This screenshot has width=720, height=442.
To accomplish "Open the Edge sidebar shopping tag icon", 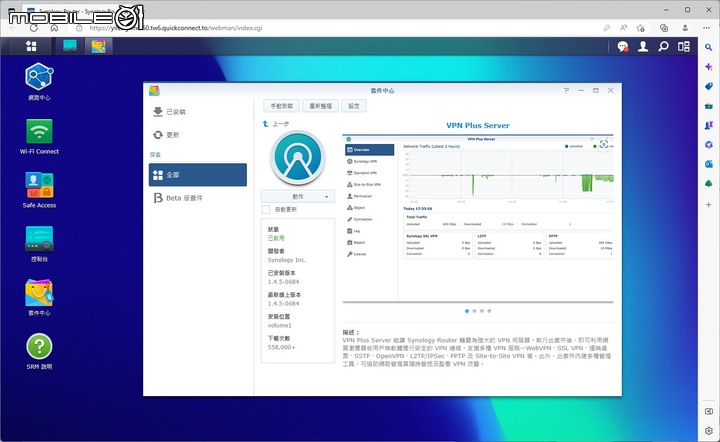I will click(x=709, y=86).
